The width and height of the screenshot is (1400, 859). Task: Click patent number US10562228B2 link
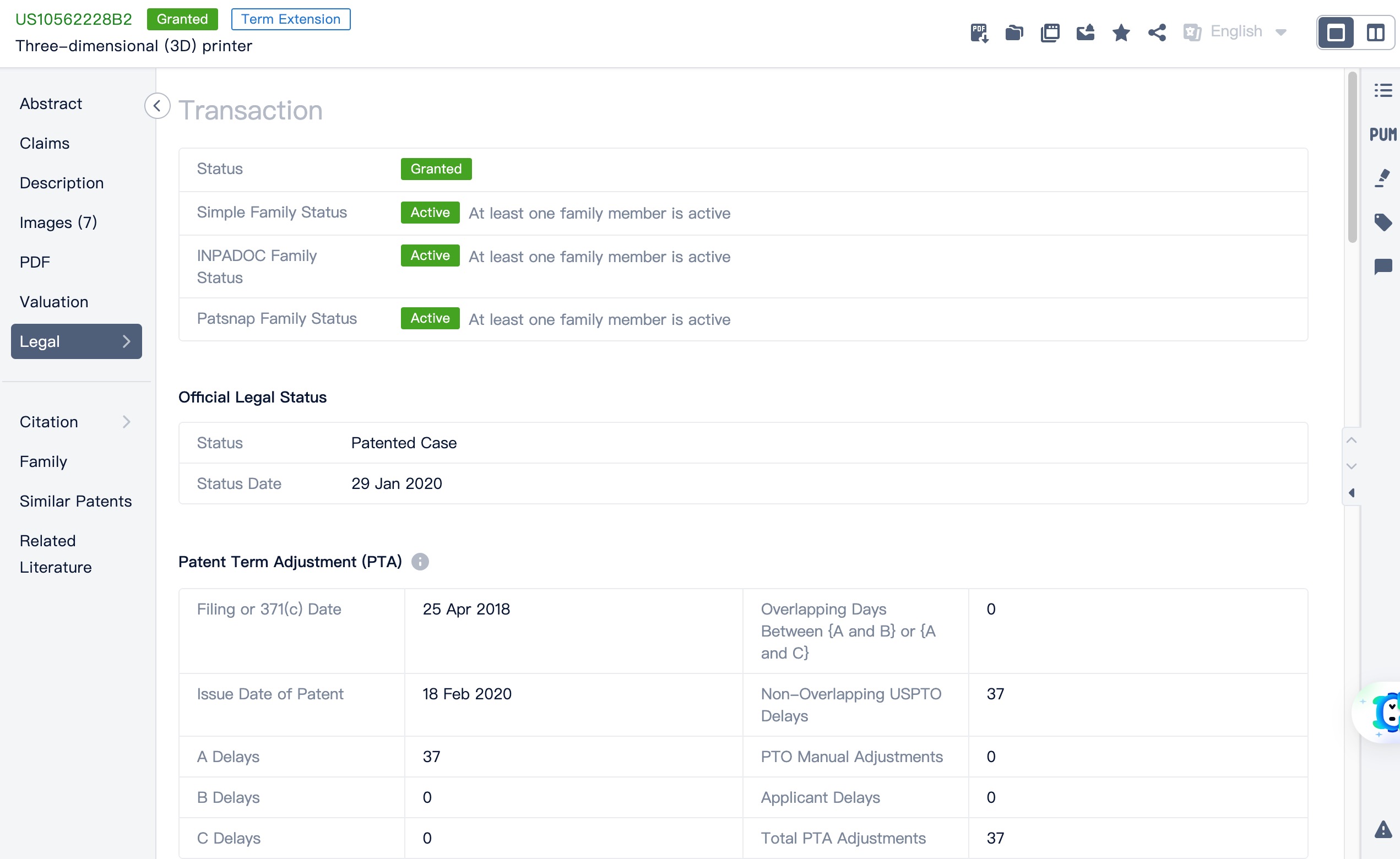(x=73, y=19)
